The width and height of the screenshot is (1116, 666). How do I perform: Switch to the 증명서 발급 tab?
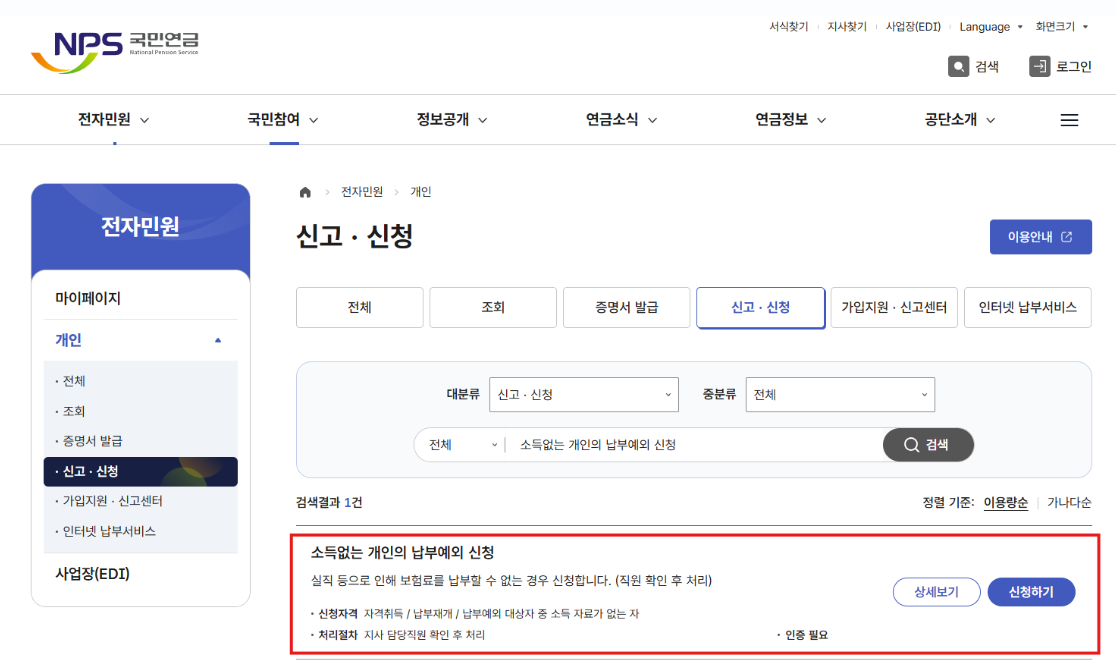[626, 307]
